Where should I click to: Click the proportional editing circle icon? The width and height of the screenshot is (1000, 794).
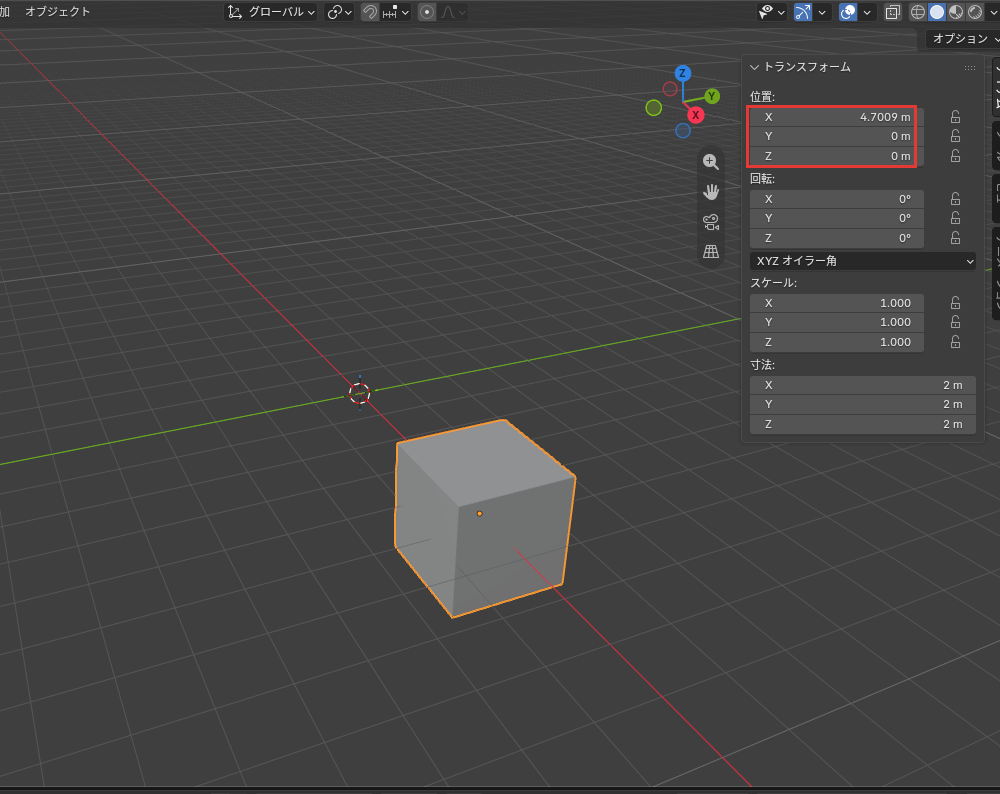coord(427,12)
